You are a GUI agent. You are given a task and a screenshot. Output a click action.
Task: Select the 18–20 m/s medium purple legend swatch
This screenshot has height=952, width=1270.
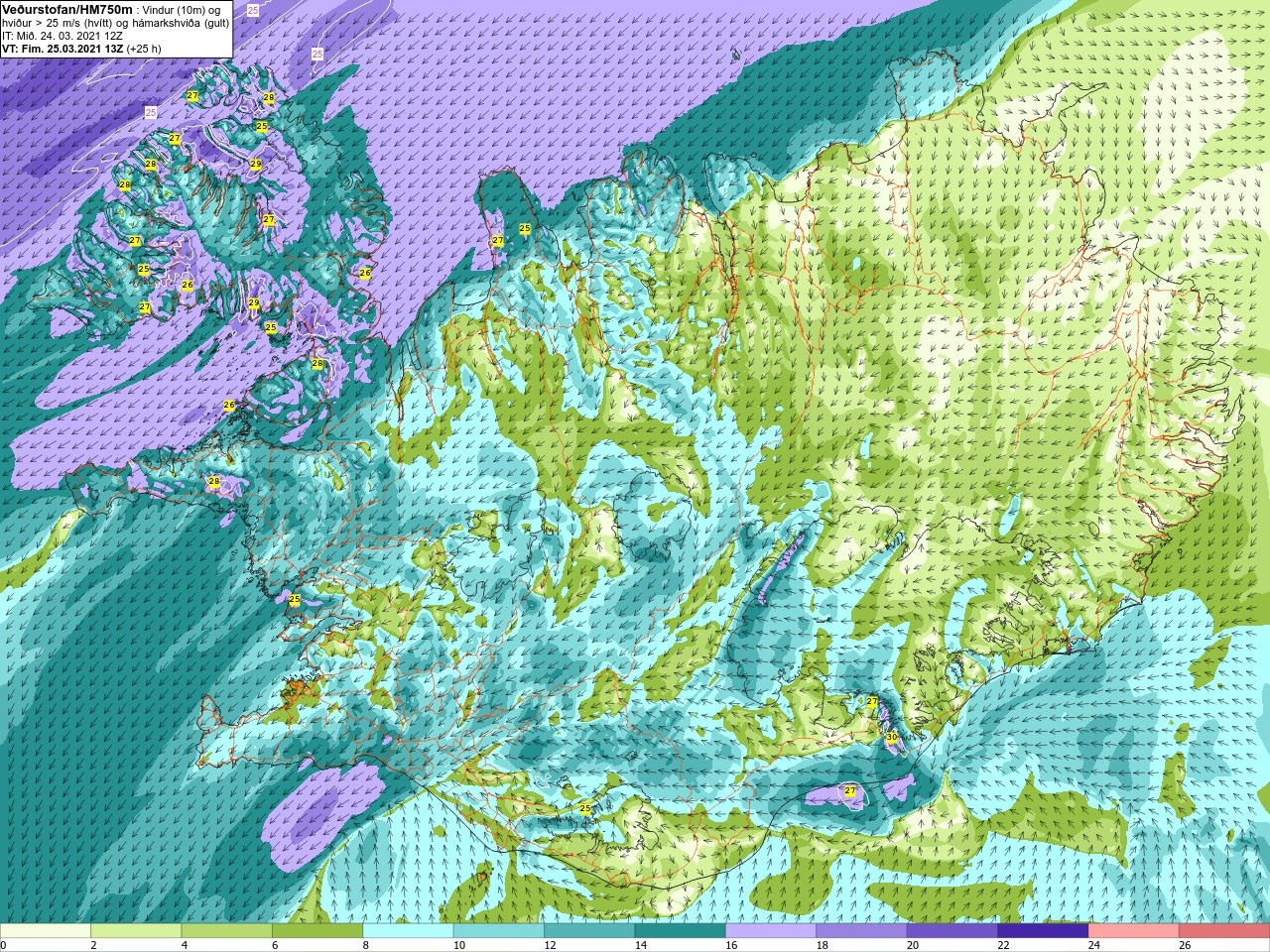coord(861,930)
